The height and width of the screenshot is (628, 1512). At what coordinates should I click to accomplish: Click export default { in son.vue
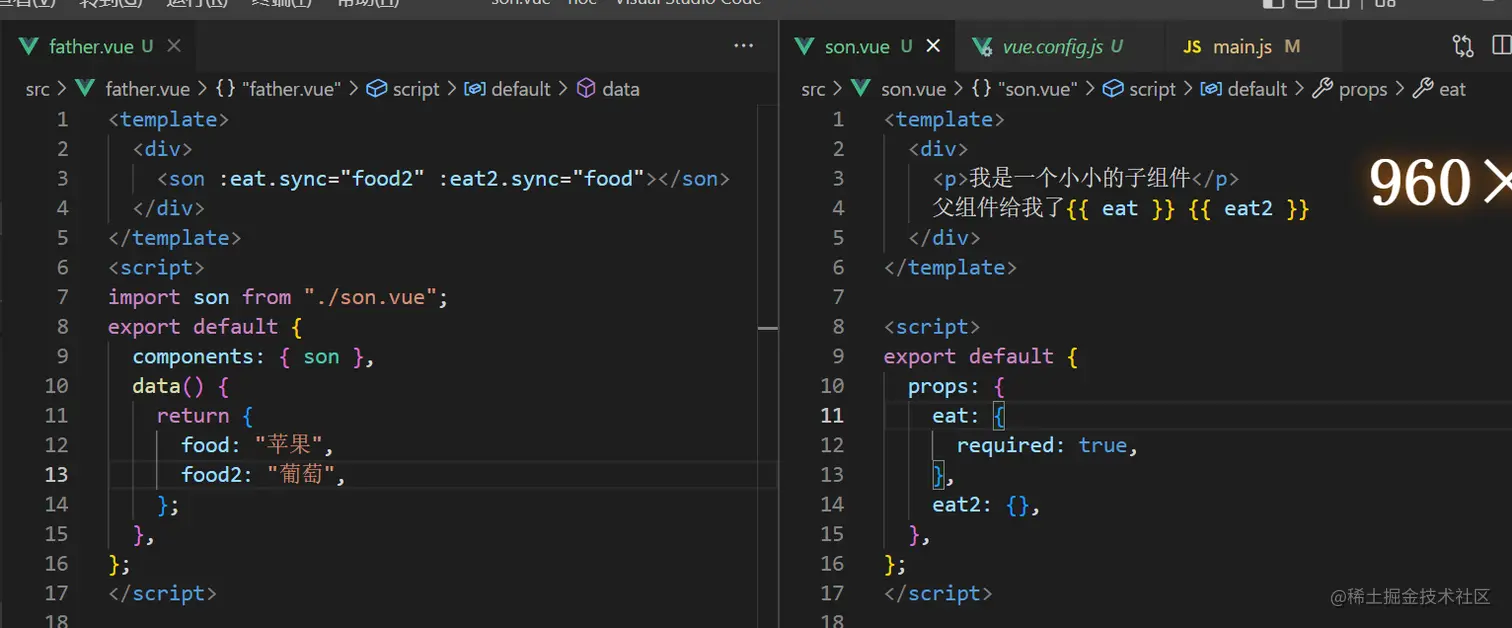pyautogui.click(x=981, y=356)
